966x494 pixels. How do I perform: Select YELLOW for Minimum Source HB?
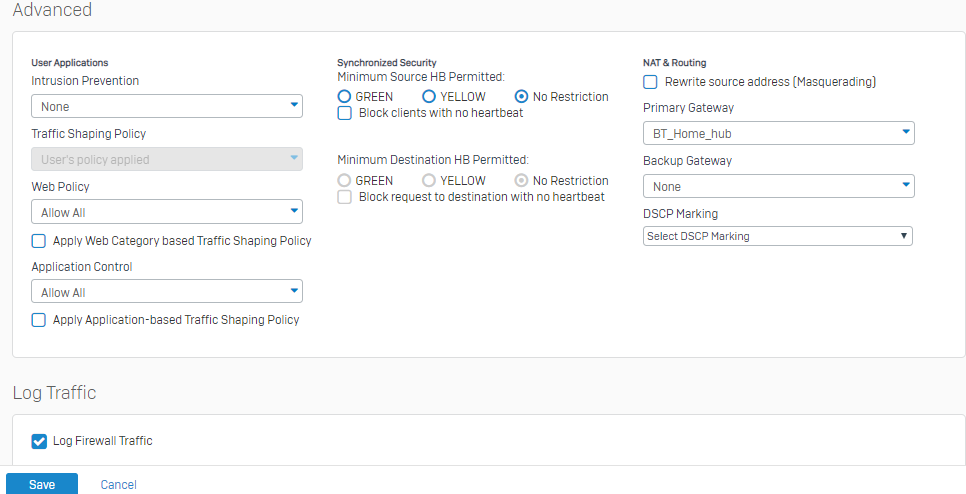pyautogui.click(x=429, y=97)
